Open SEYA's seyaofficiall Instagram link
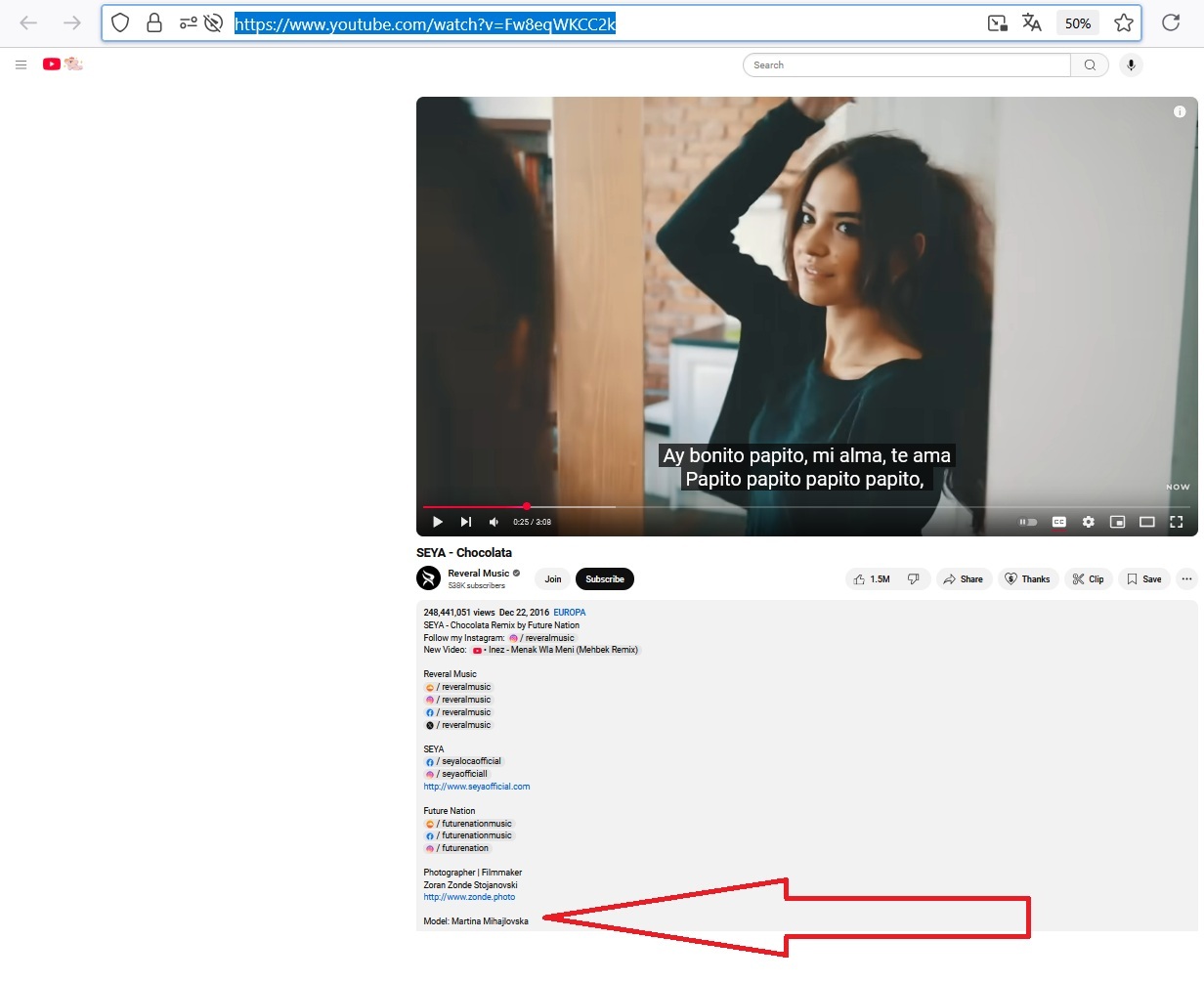The image size is (1204, 982). [456, 774]
